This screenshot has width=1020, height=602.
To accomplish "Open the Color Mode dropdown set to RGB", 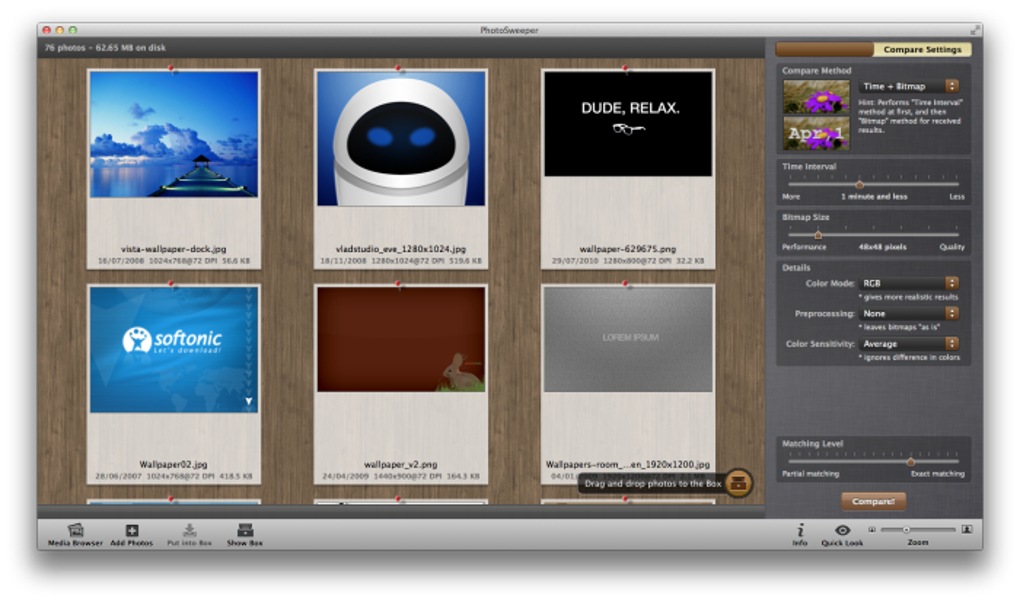I will (x=909, y=283).
